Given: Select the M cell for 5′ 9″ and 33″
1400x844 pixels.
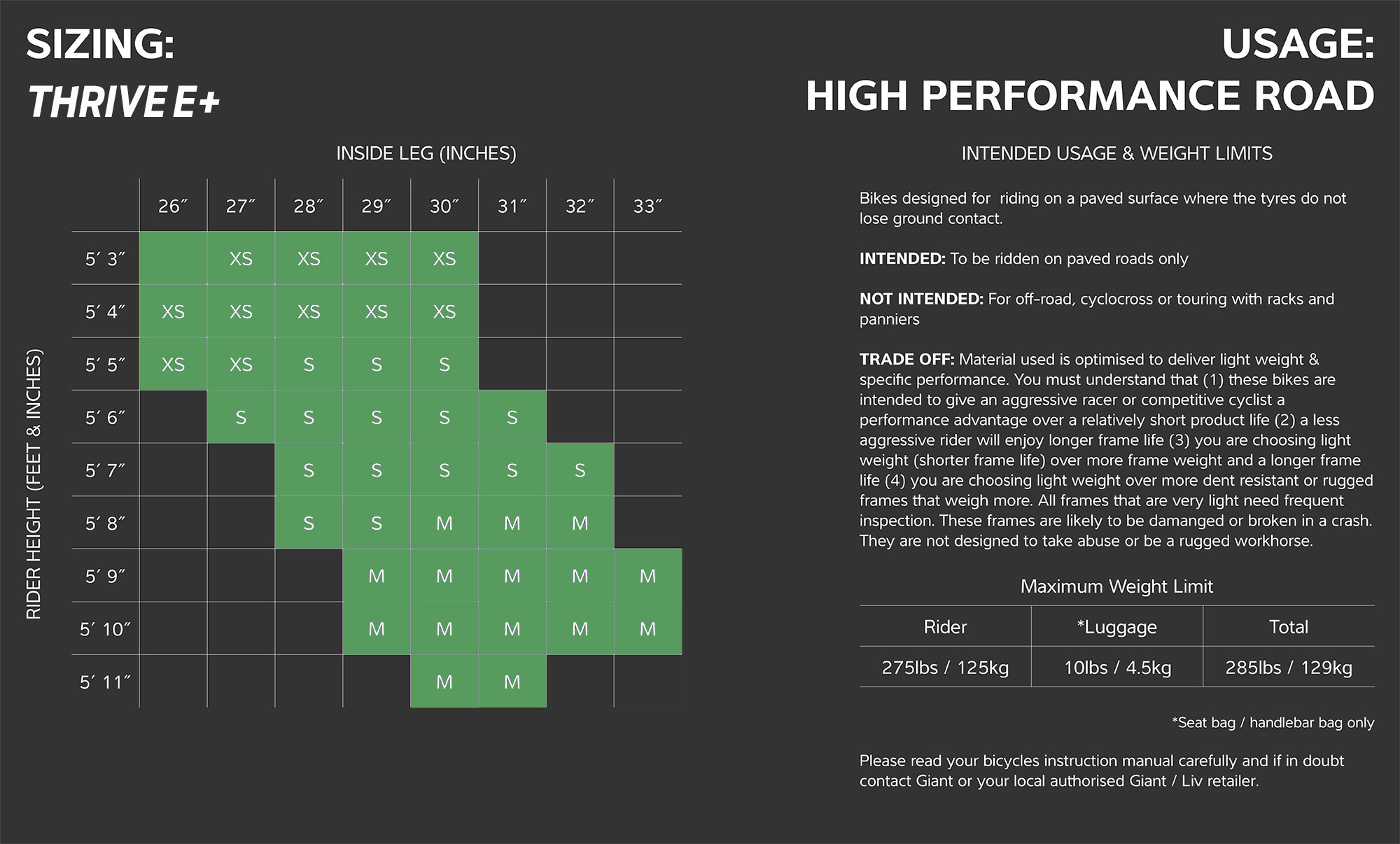Looking at the screenshot, I should tap(648, 576).
